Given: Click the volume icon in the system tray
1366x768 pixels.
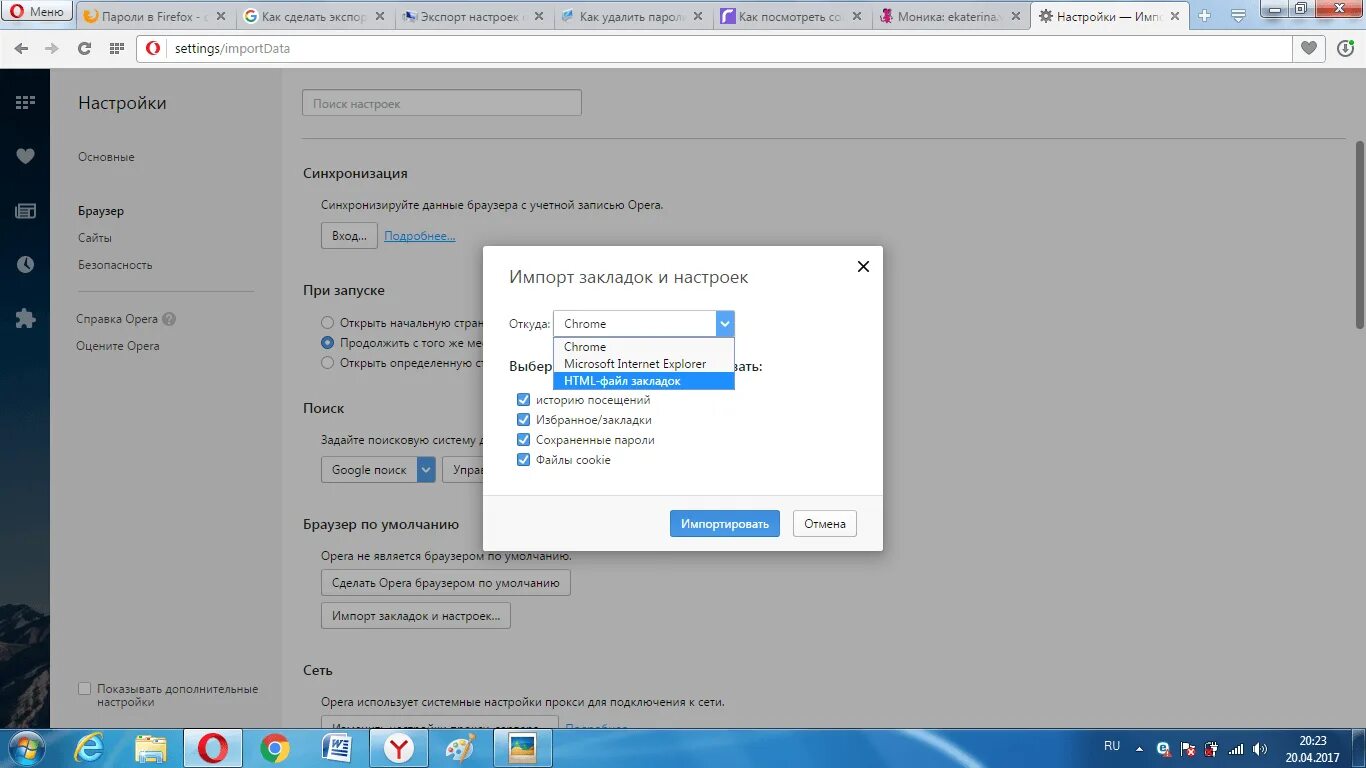Looking at the screenshot, I should [x=1260, y=749].
